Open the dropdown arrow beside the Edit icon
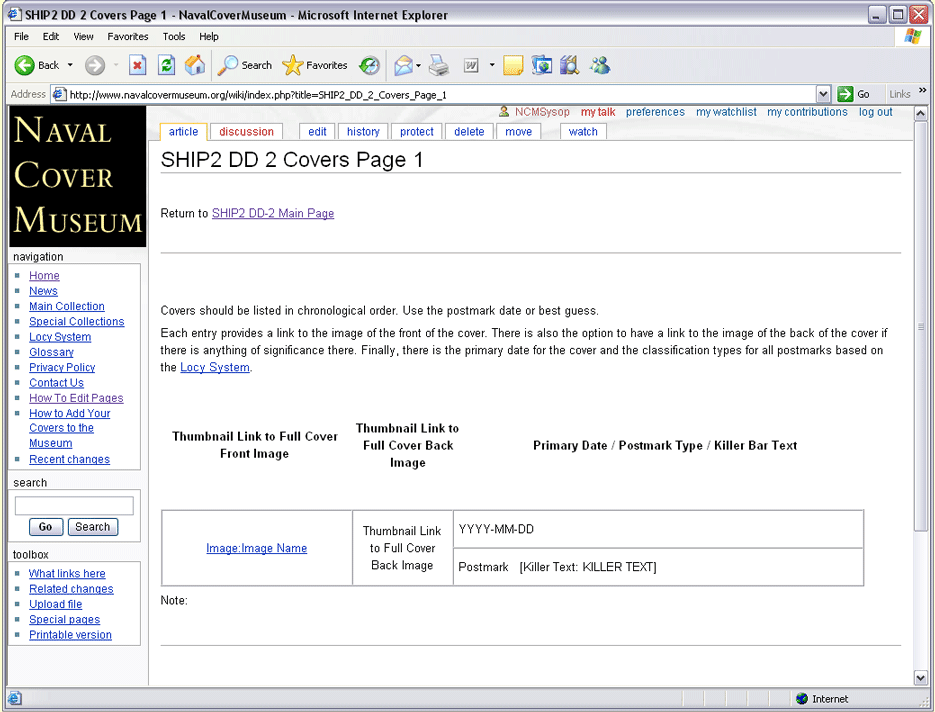Viewport: 935px width, 712px height. [x=492, y=66]
